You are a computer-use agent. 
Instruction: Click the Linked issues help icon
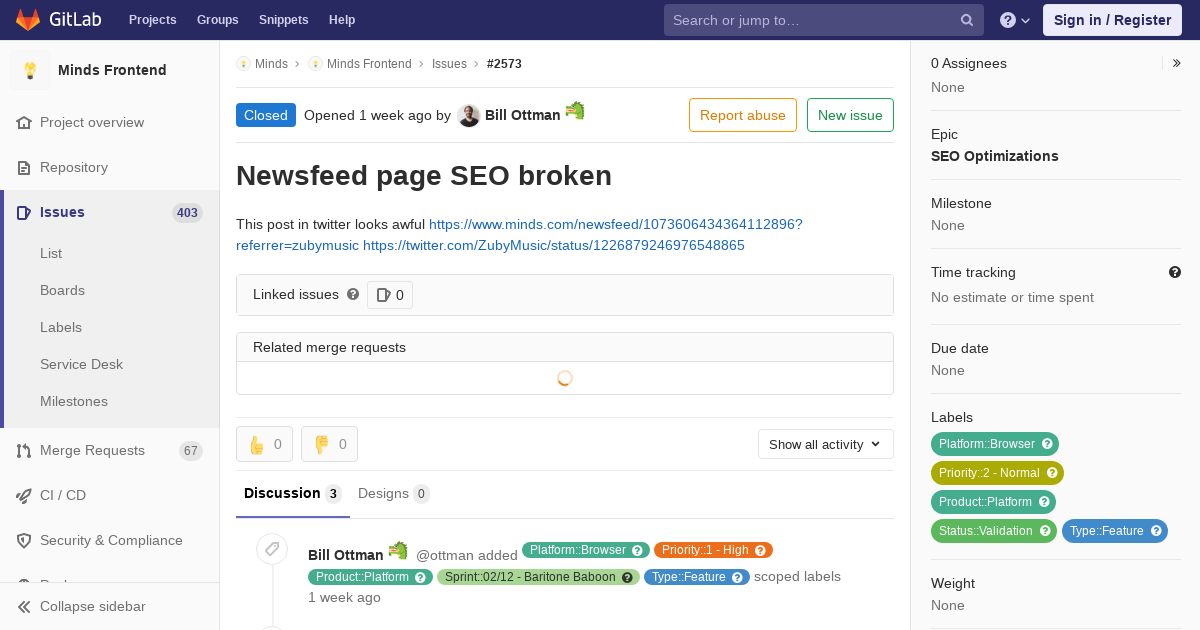pyautogui.click(x=353, y=294)
